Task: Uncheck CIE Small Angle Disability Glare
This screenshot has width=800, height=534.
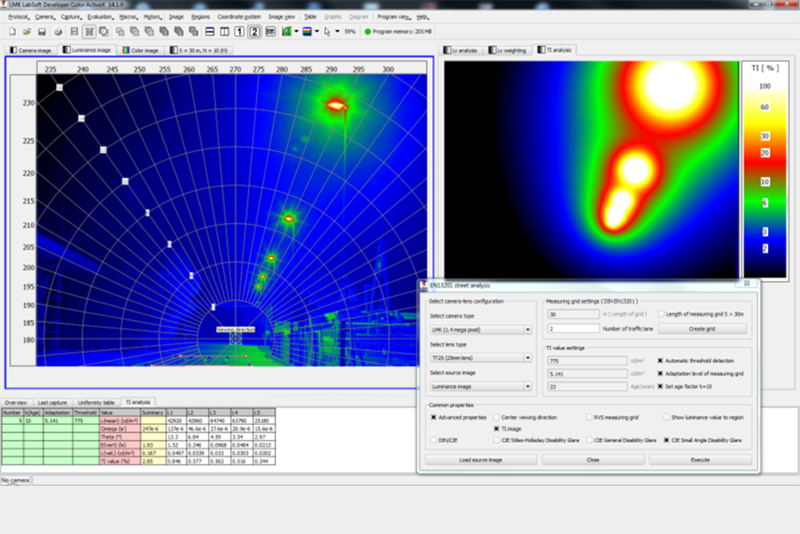Action: pos(666,440)
